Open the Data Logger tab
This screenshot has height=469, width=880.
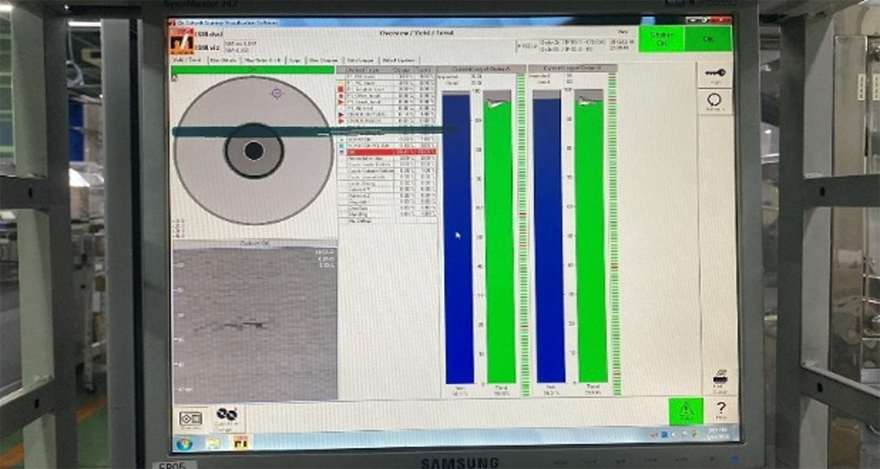[x=355, y=60]
